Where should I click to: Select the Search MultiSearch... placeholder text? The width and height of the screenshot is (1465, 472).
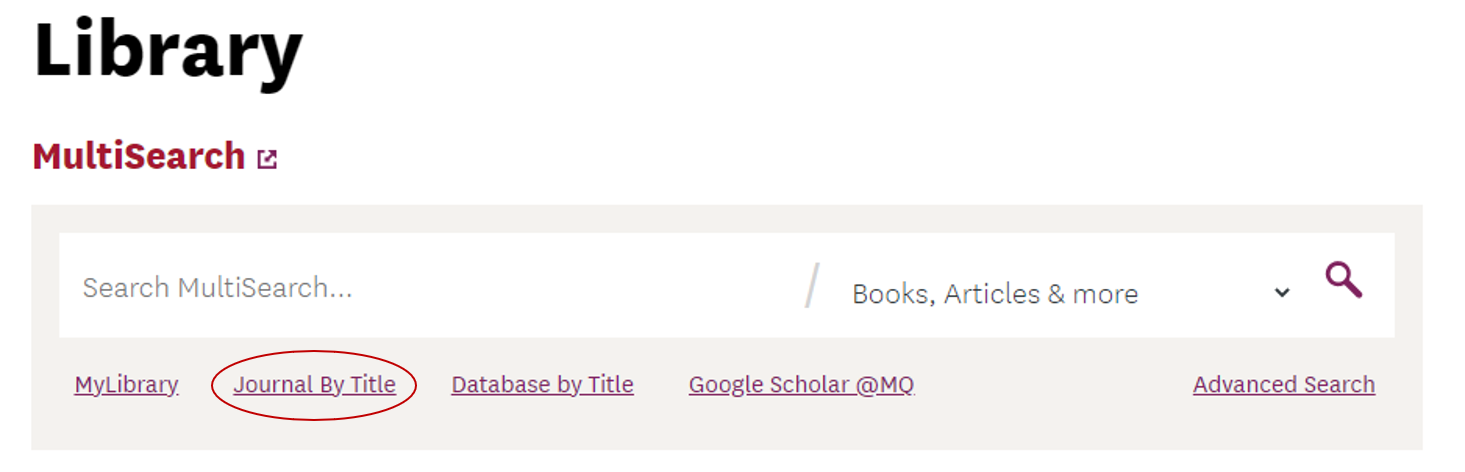[x=217, y=288]
